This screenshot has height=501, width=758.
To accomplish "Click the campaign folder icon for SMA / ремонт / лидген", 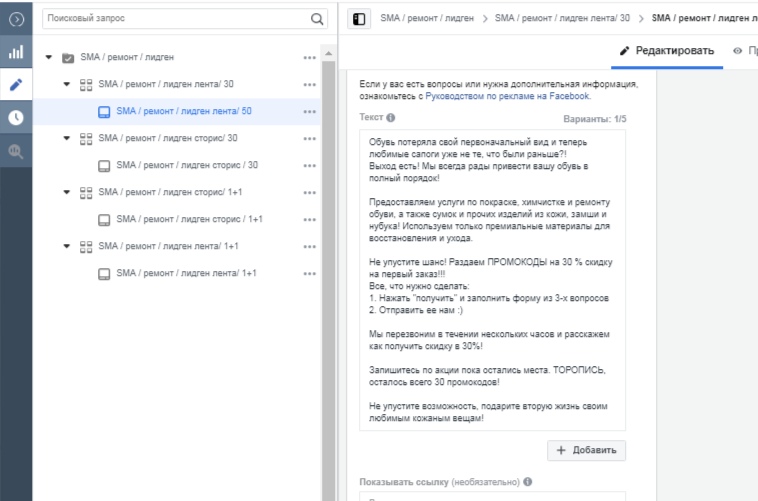I will point(68,58).
